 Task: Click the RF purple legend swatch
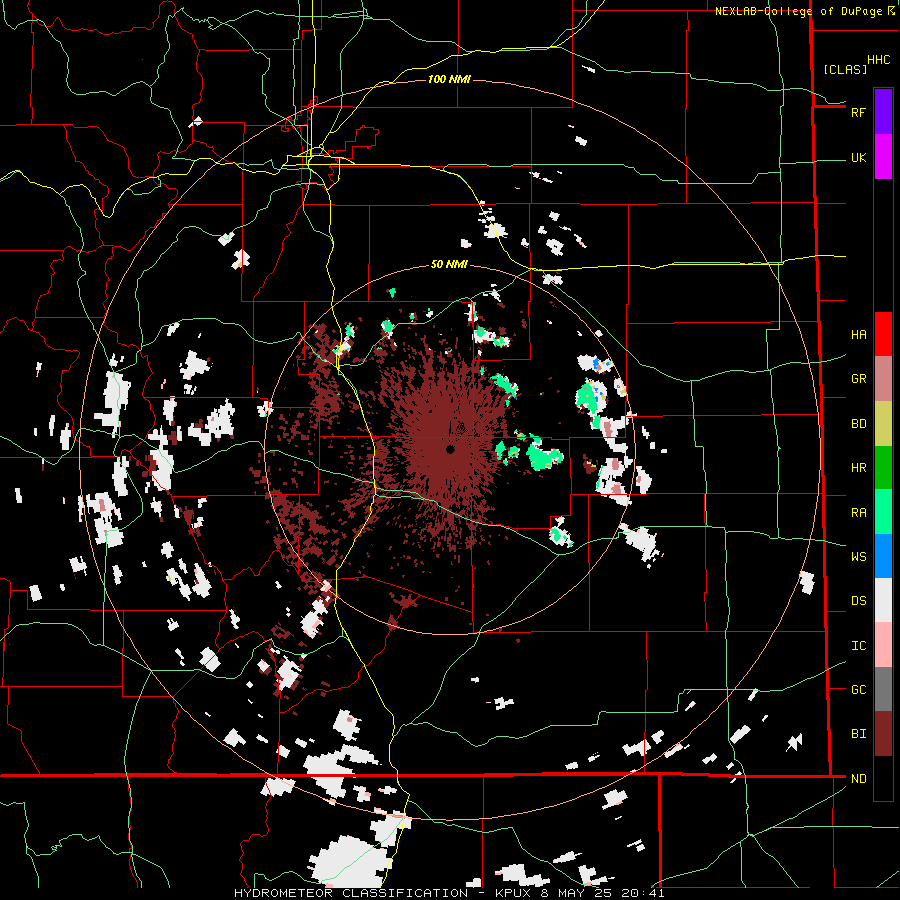point(883,112)
